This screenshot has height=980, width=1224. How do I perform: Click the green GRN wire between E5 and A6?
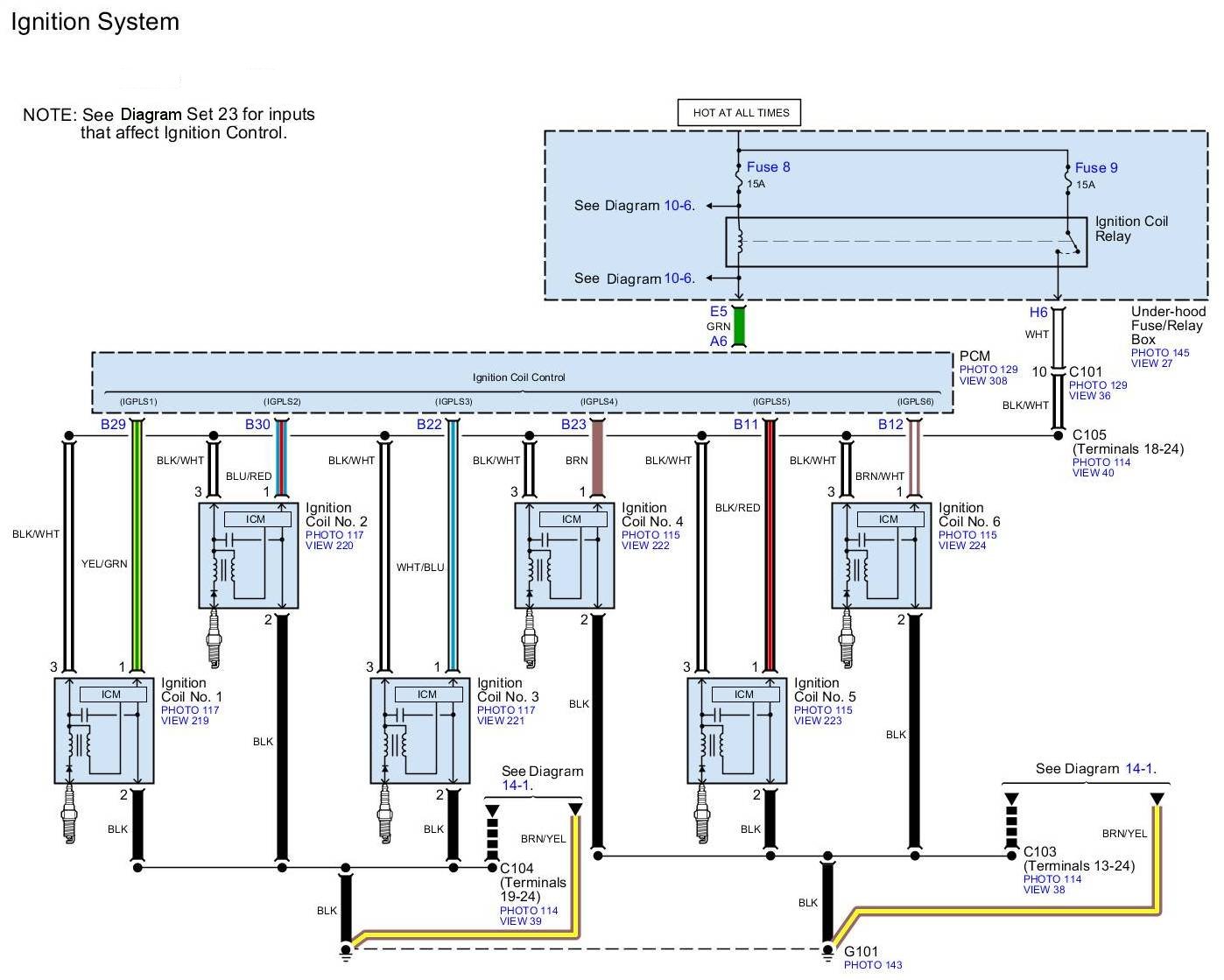[739, 327]
